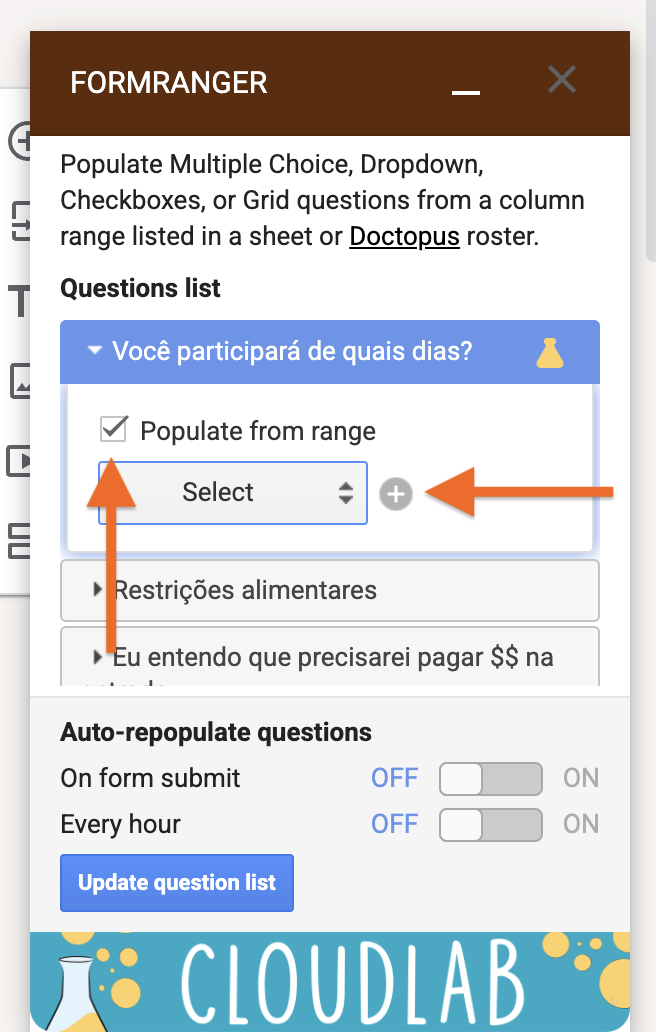Click the ON label for On form submit
656x1032 pixels.
[581, 778]
